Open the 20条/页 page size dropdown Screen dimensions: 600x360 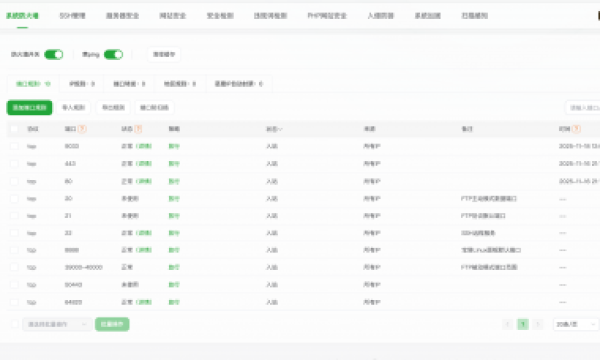[576, 324]
